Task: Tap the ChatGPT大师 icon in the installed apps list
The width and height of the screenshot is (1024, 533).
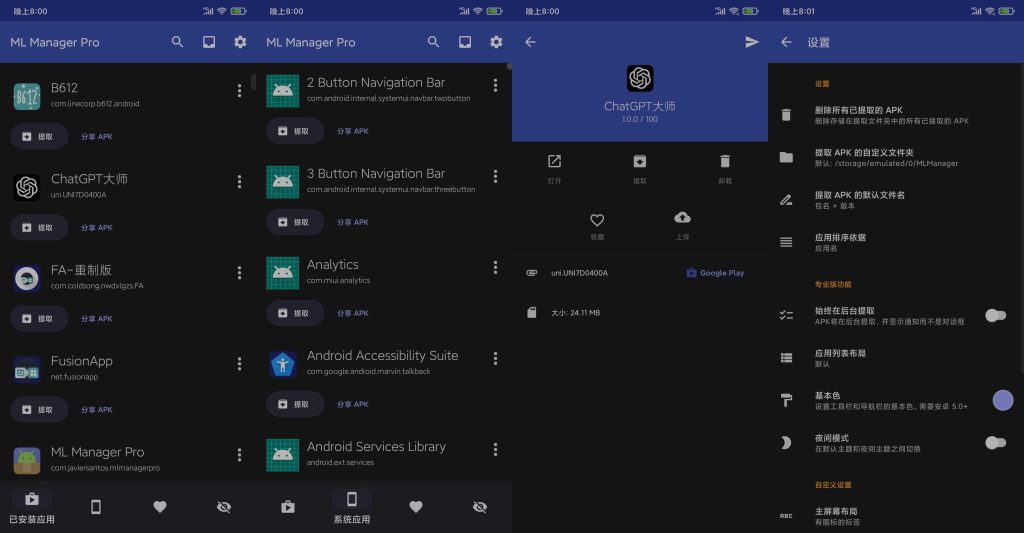Action: (27, 187)
